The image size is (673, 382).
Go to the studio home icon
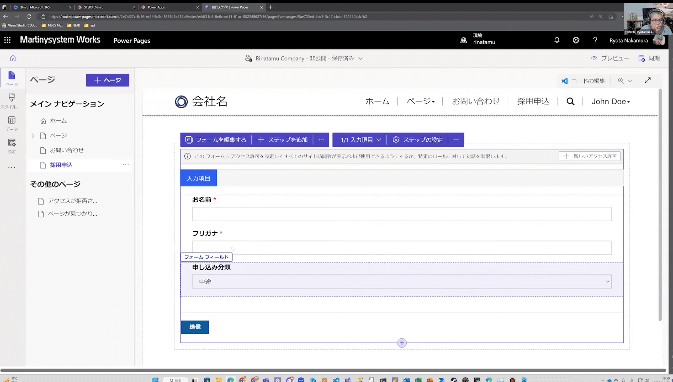click(13, 58)
